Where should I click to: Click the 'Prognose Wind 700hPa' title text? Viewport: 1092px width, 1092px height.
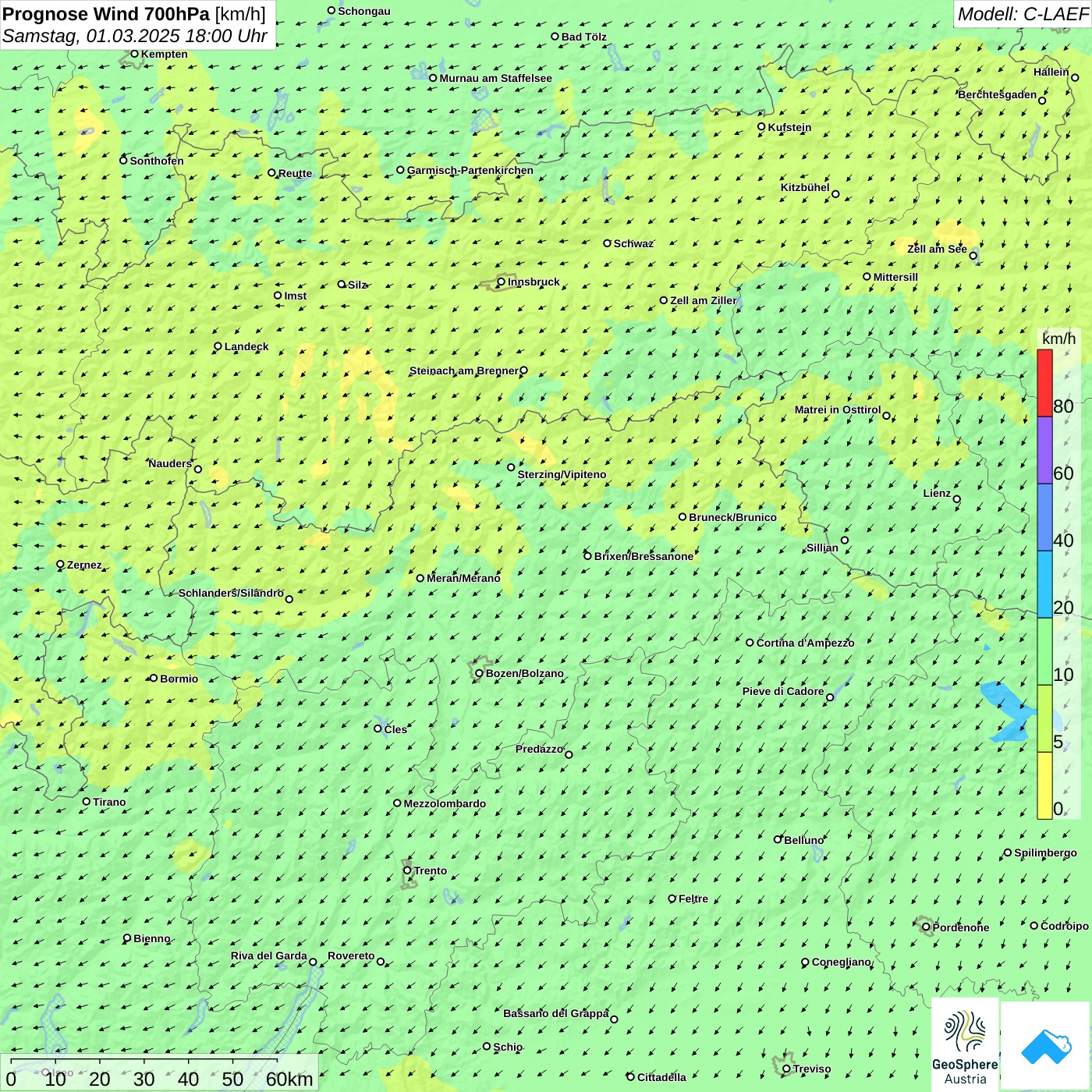106,14
